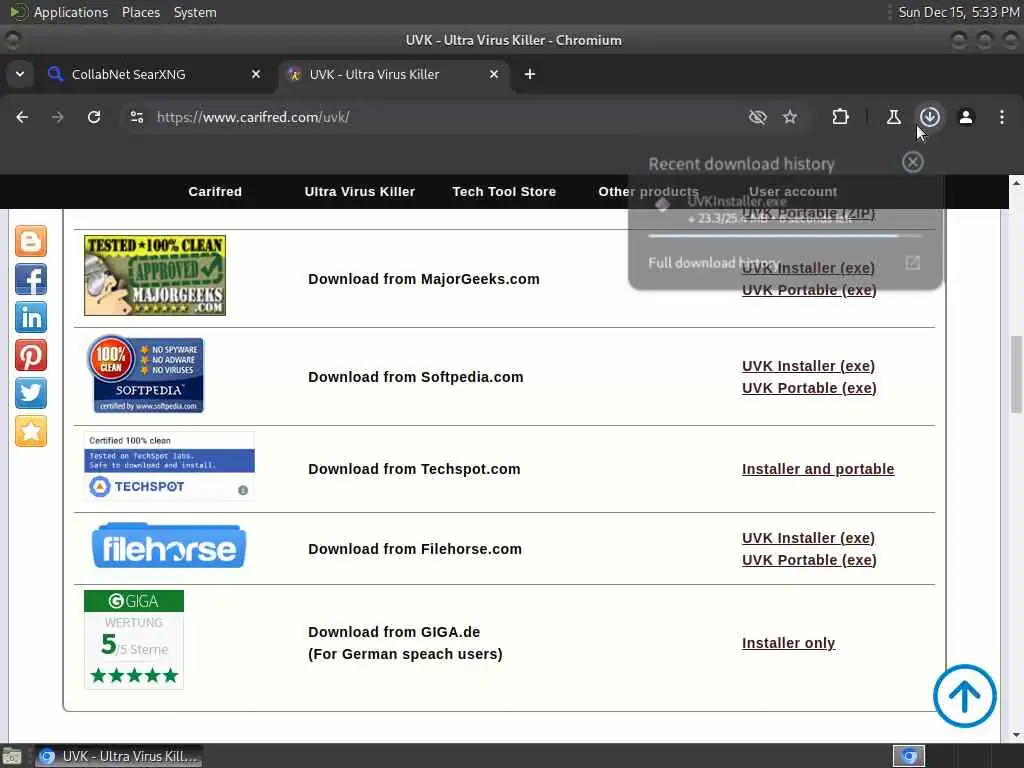Open the Carifred menu item
The image size is (1024, 768).
point(215,191)
